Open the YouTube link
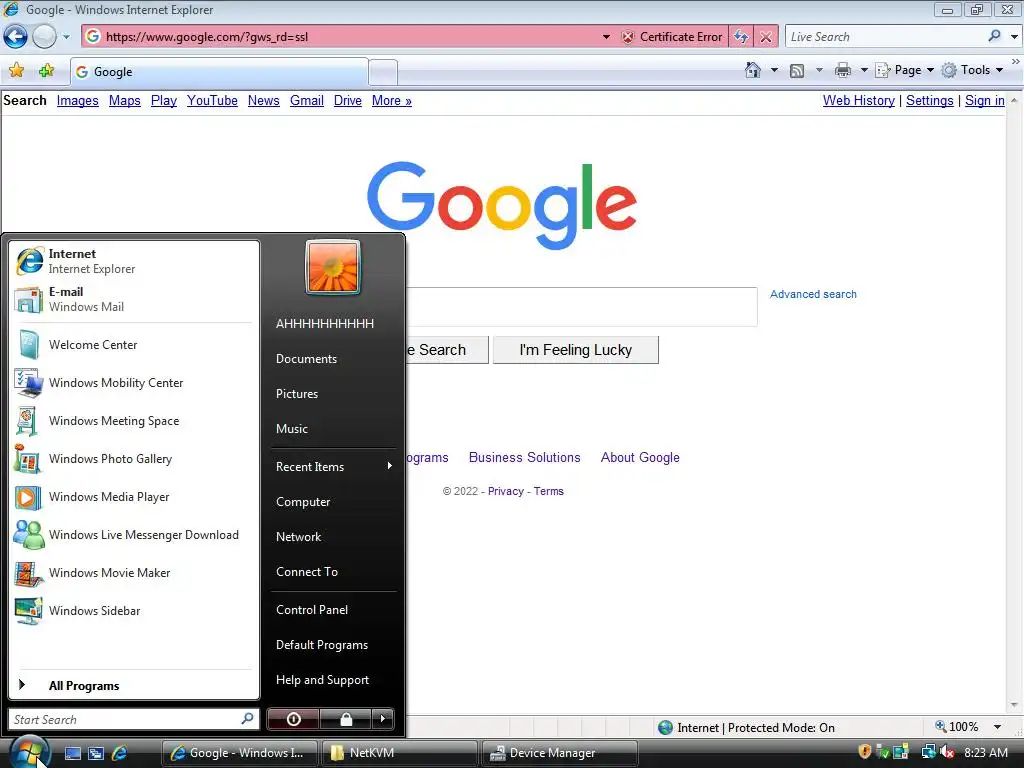Viewport: 1024px width, 768px height. pos(212,101)
